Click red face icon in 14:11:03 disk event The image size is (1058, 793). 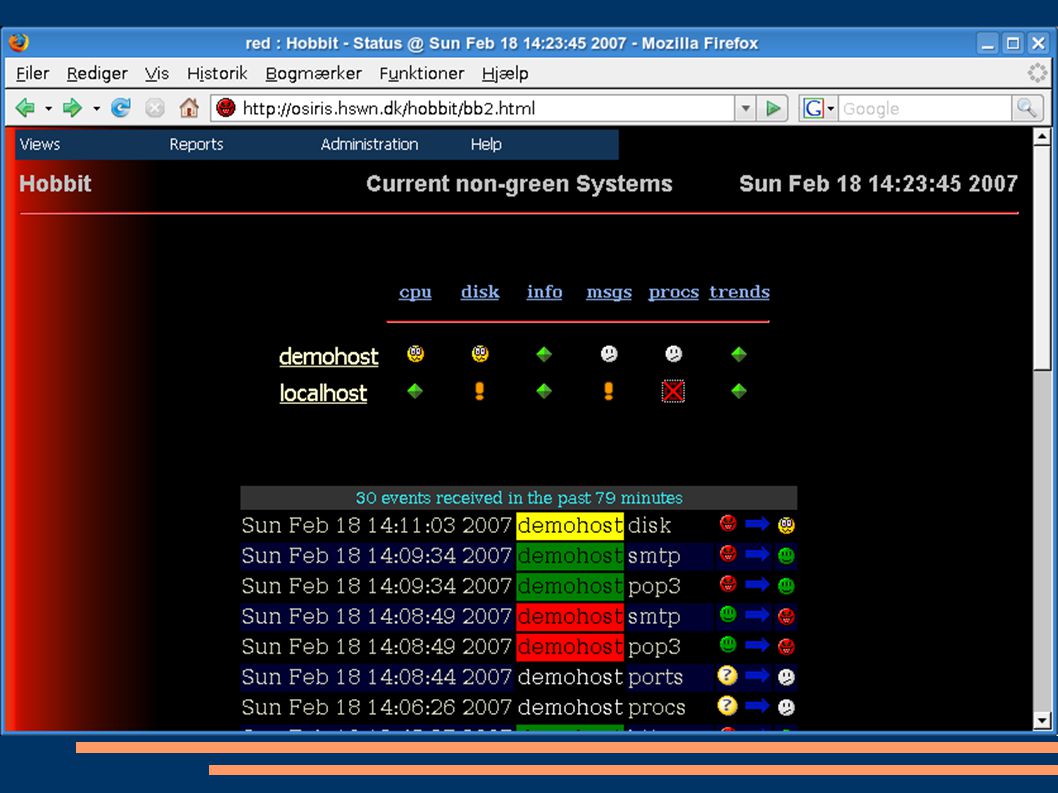click(x=727, y=523)
